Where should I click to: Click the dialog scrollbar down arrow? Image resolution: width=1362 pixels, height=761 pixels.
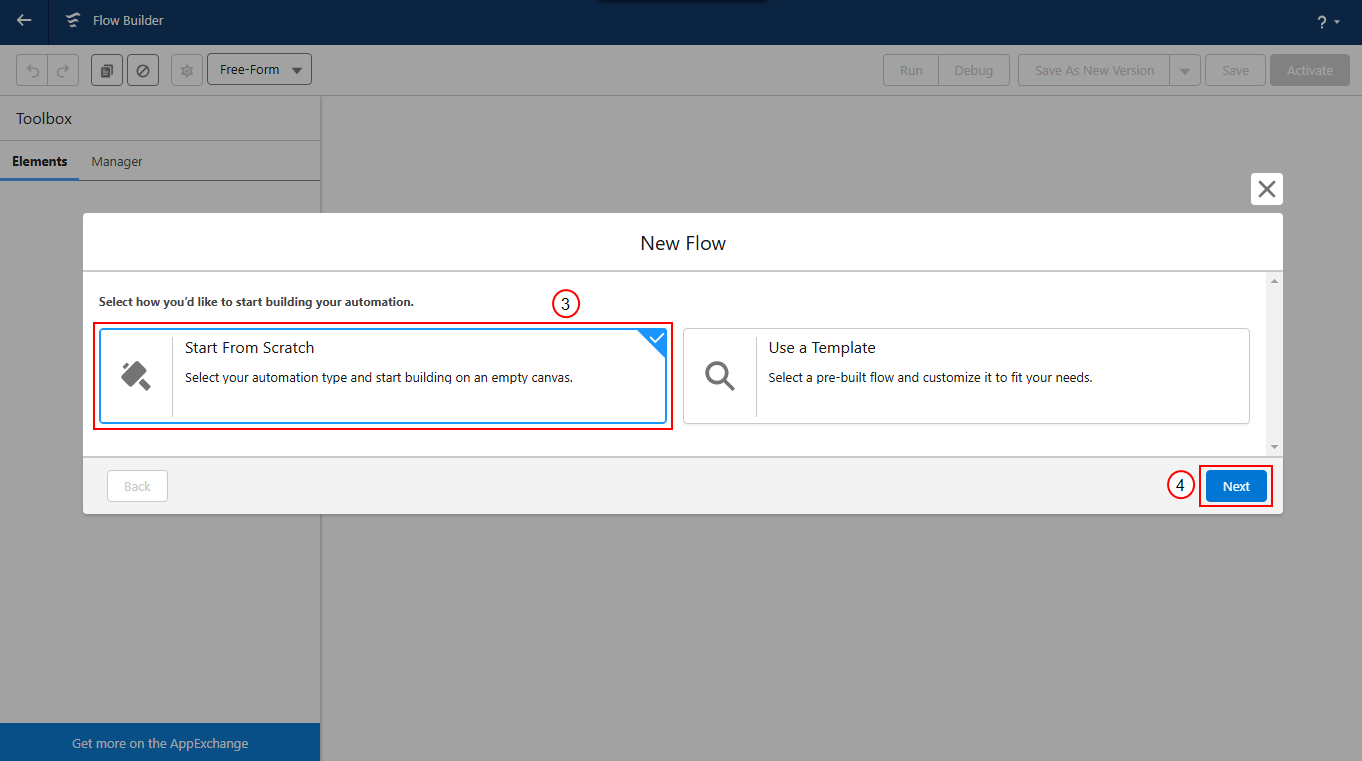(x=1274, y=447)
